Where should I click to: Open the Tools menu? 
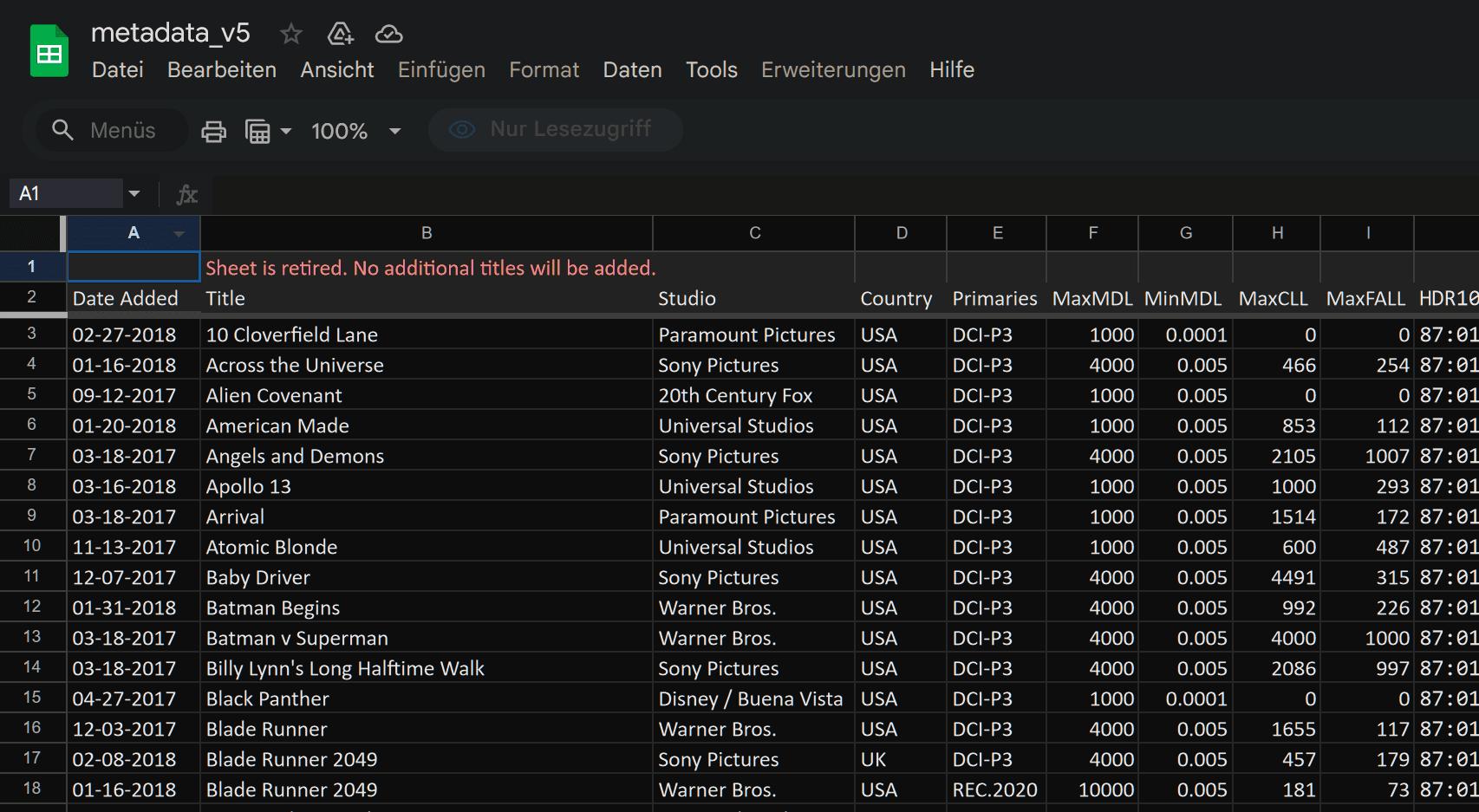pos(712,69)
